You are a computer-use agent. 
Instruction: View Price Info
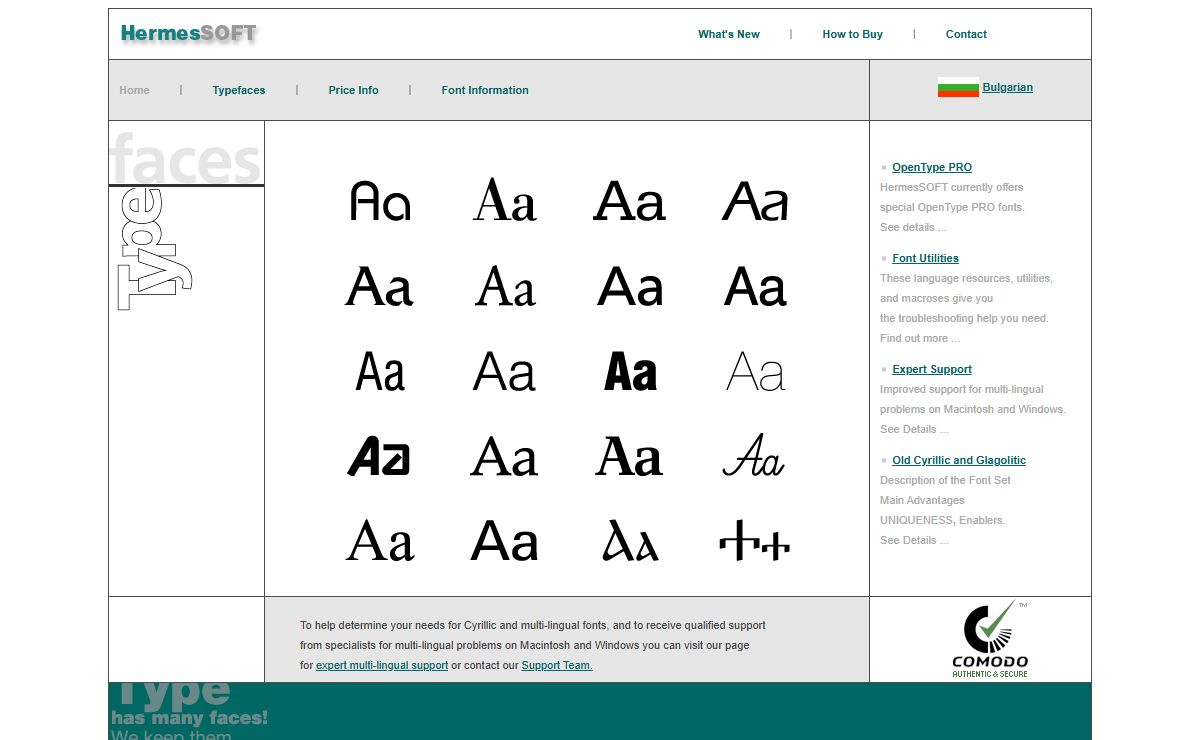(x=353, y=90)
